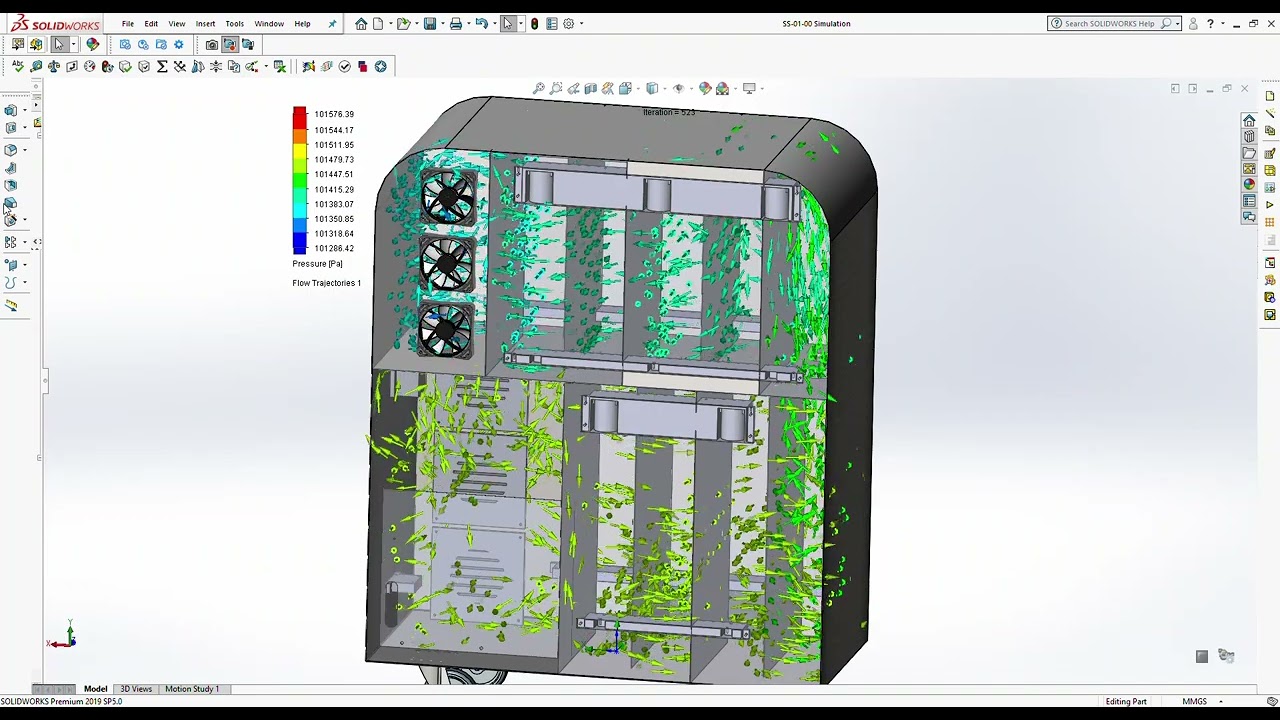Open the View menu
This screenshot has height=720, width=1280.
pos(177,24)
